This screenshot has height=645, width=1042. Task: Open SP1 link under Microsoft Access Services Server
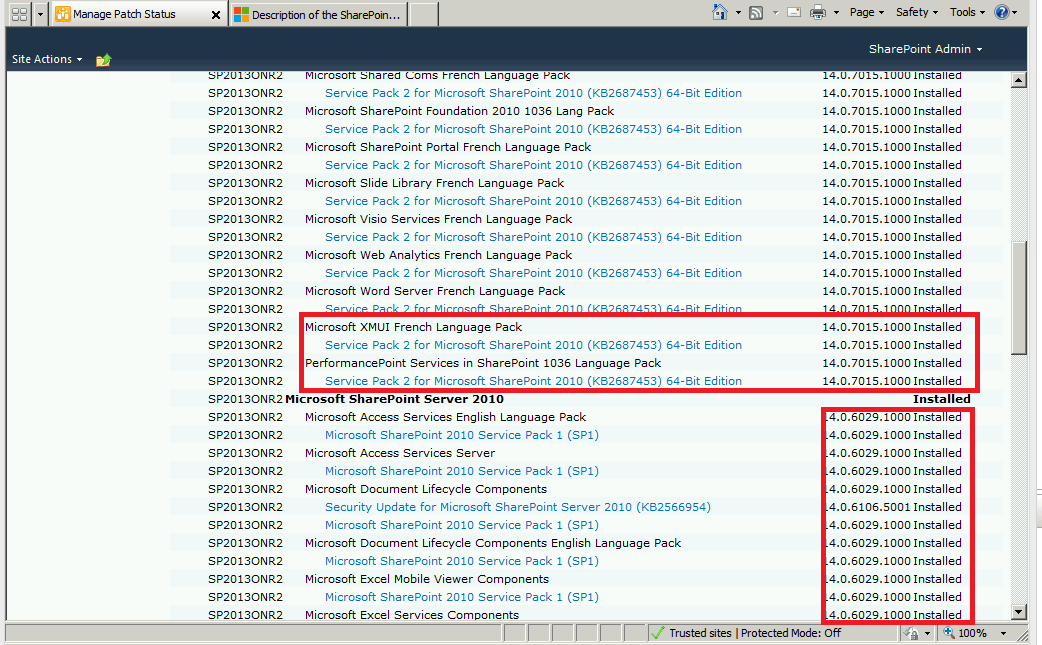pos(462,471)
